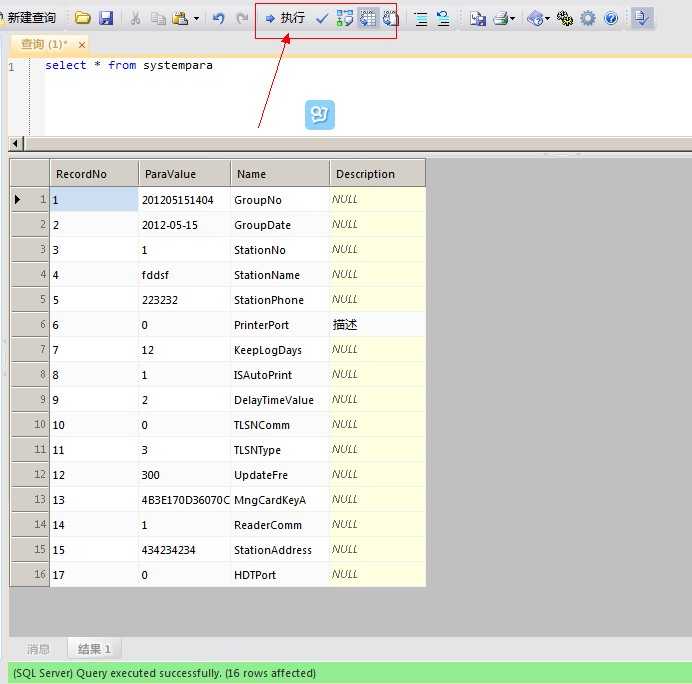Screen dimensions: 692x684
Task: Select the 4B3E170D36070C value cell
Action: coord(184,500)
